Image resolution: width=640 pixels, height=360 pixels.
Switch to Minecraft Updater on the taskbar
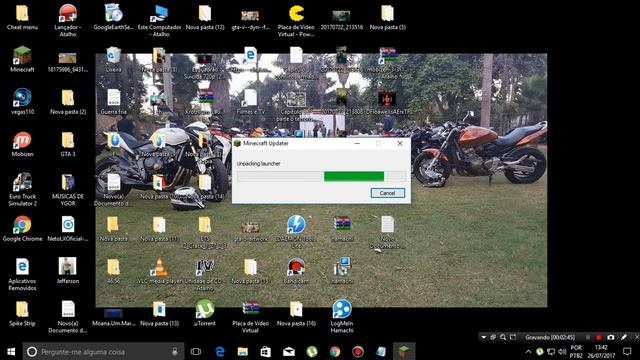404,351
